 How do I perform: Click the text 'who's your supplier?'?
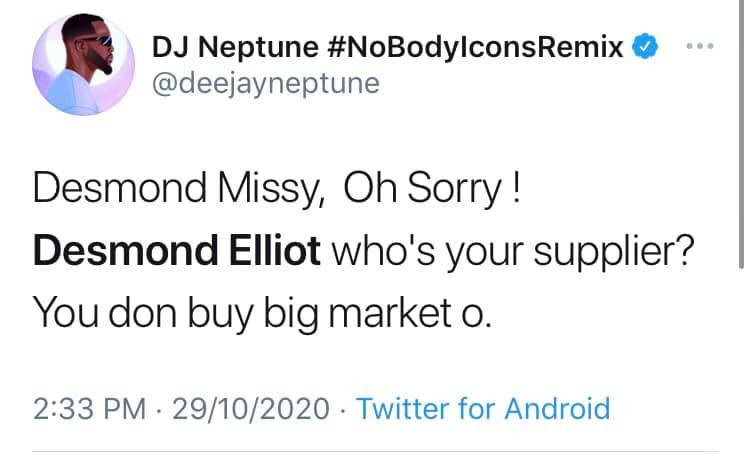pyautogui.click(x=513, y=252)
